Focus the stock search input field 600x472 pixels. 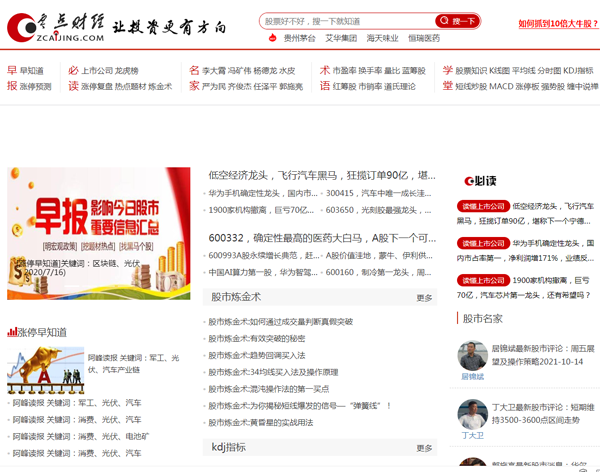pos(347,21)
